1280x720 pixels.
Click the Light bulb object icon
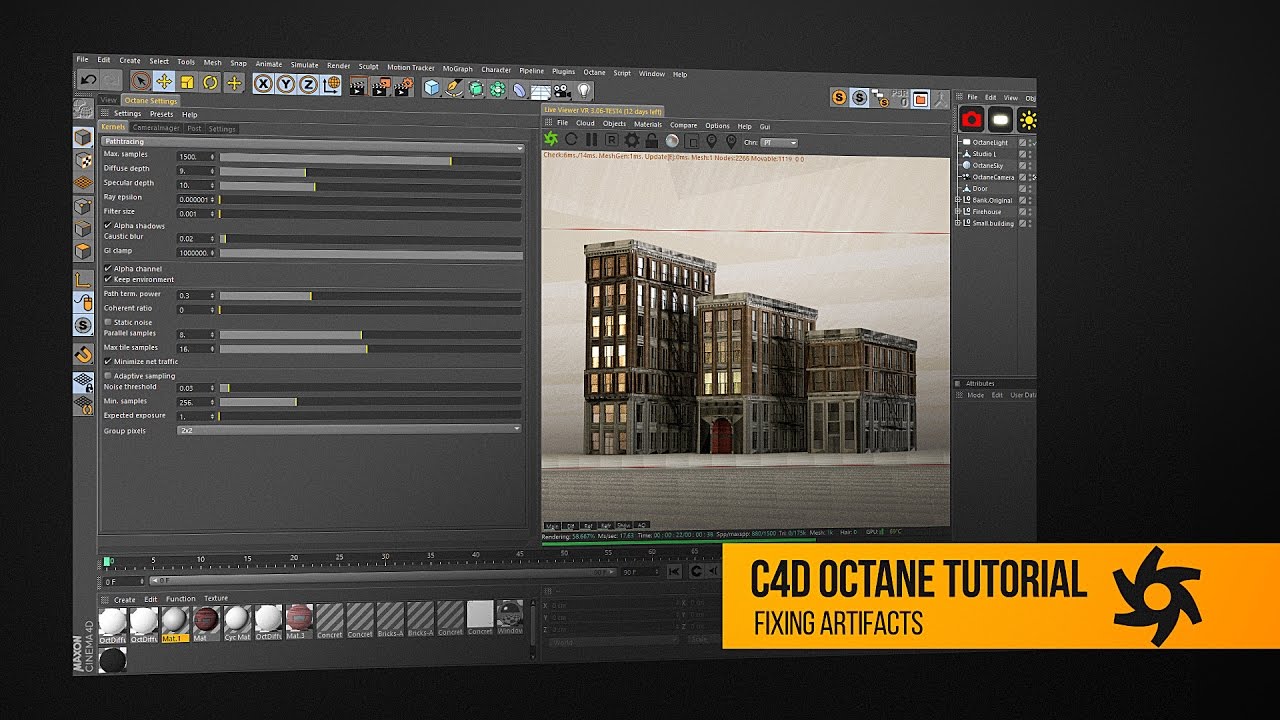(585, 92)
